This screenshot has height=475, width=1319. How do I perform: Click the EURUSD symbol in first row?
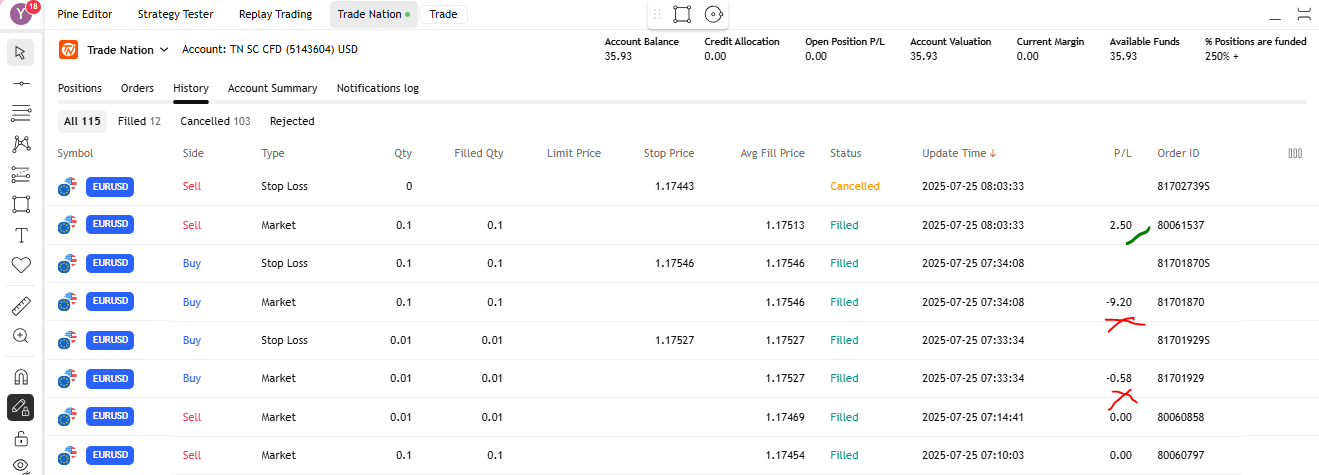[x=110, y=186]
